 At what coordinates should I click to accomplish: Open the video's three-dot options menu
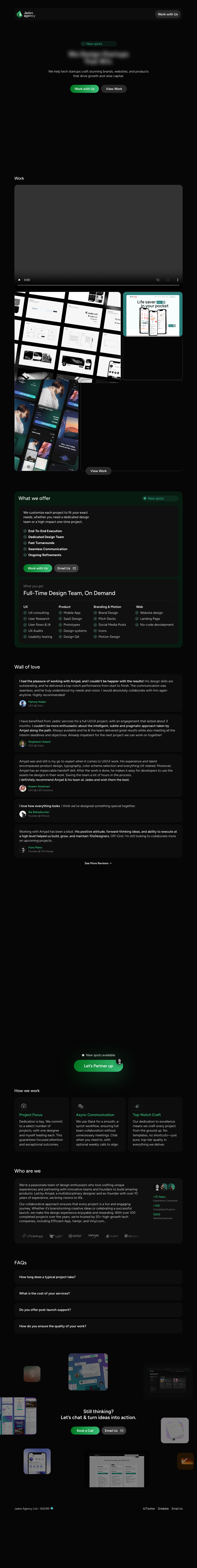(x=178, y=280)
